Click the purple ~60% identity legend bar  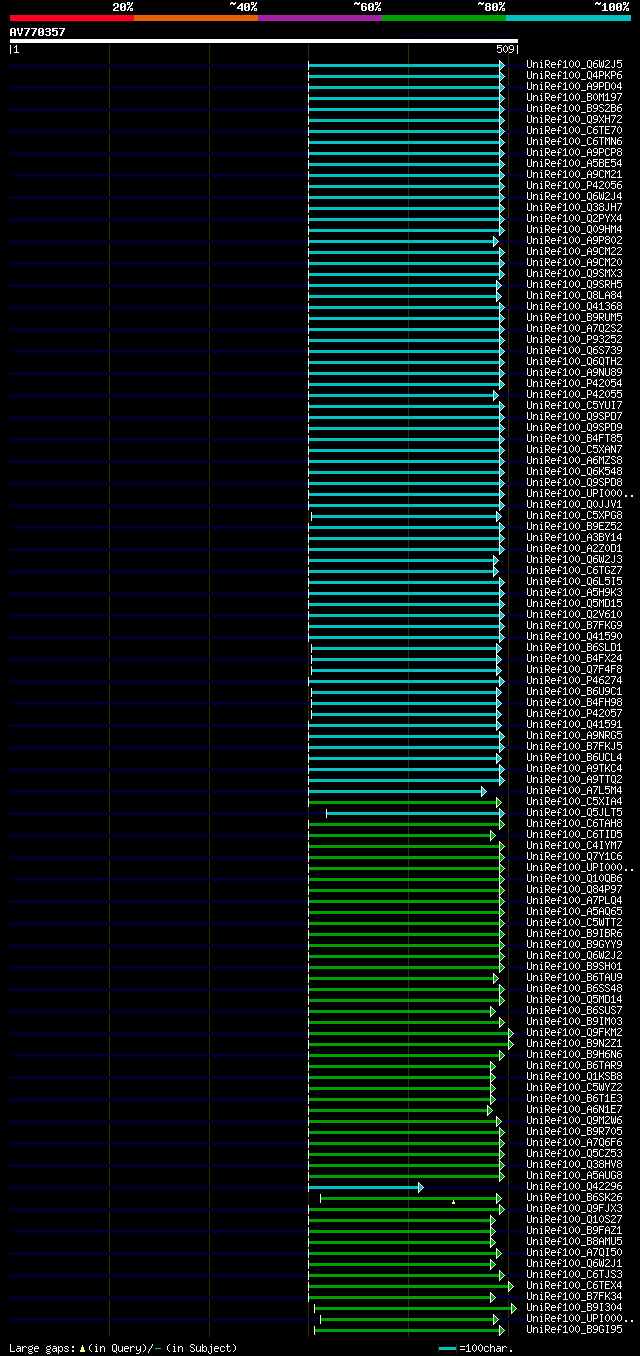(x=319, y=18)
